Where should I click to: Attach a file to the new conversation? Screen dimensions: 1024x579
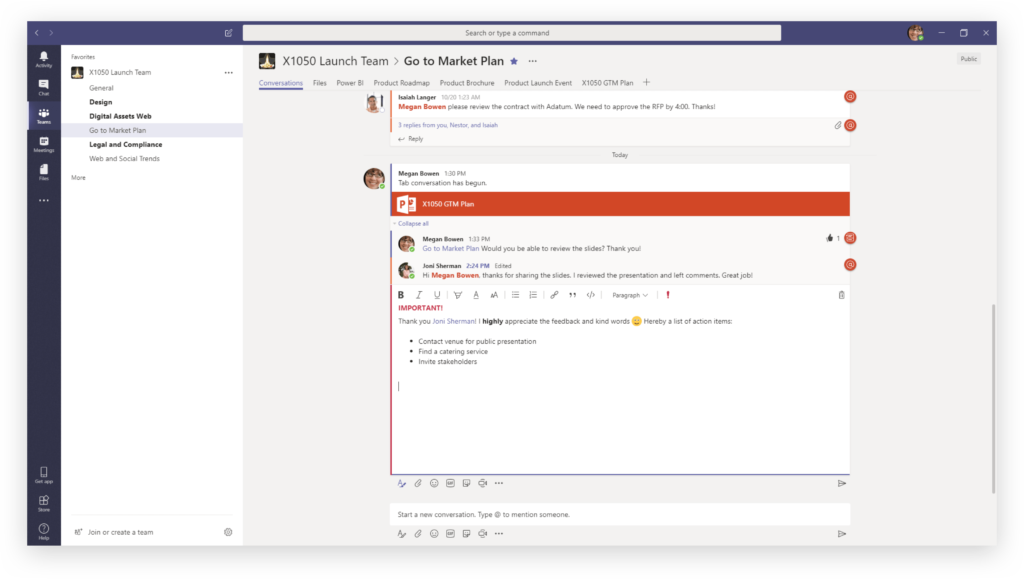(x=418, y=534)
